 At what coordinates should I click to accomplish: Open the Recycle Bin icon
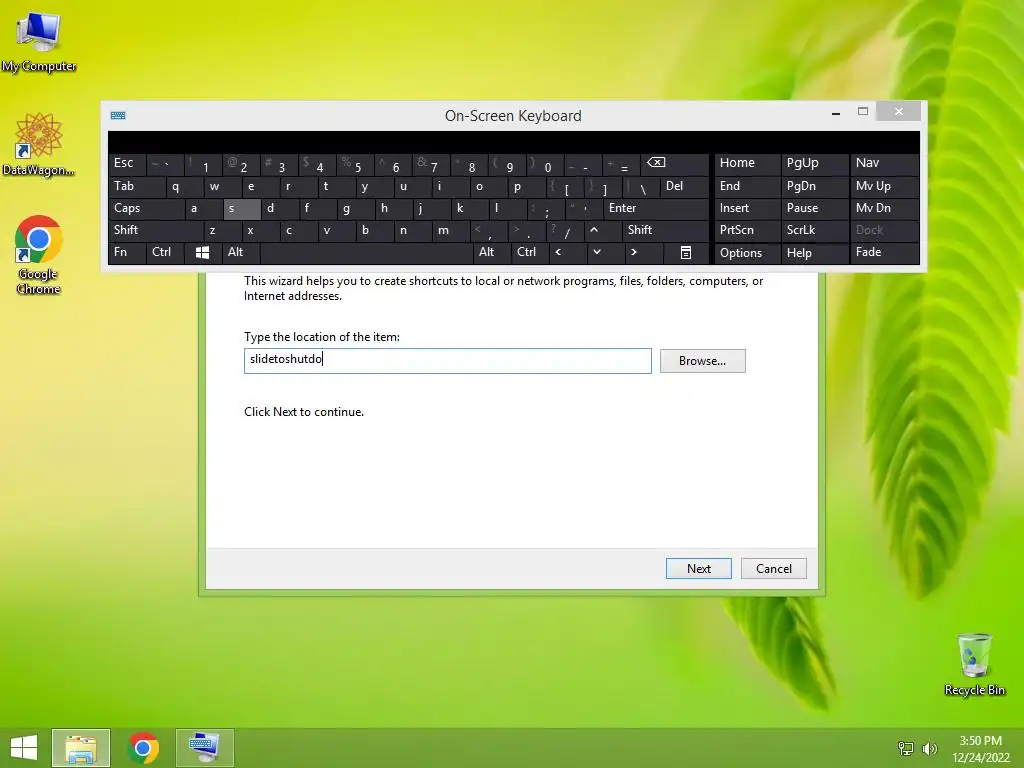pos(974,664)
